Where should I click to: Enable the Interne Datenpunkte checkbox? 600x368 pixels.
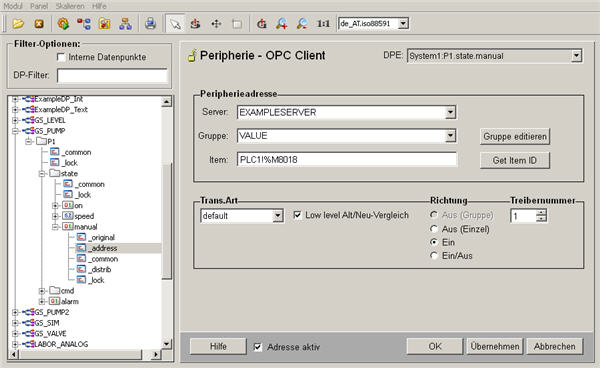click(60, 57)
